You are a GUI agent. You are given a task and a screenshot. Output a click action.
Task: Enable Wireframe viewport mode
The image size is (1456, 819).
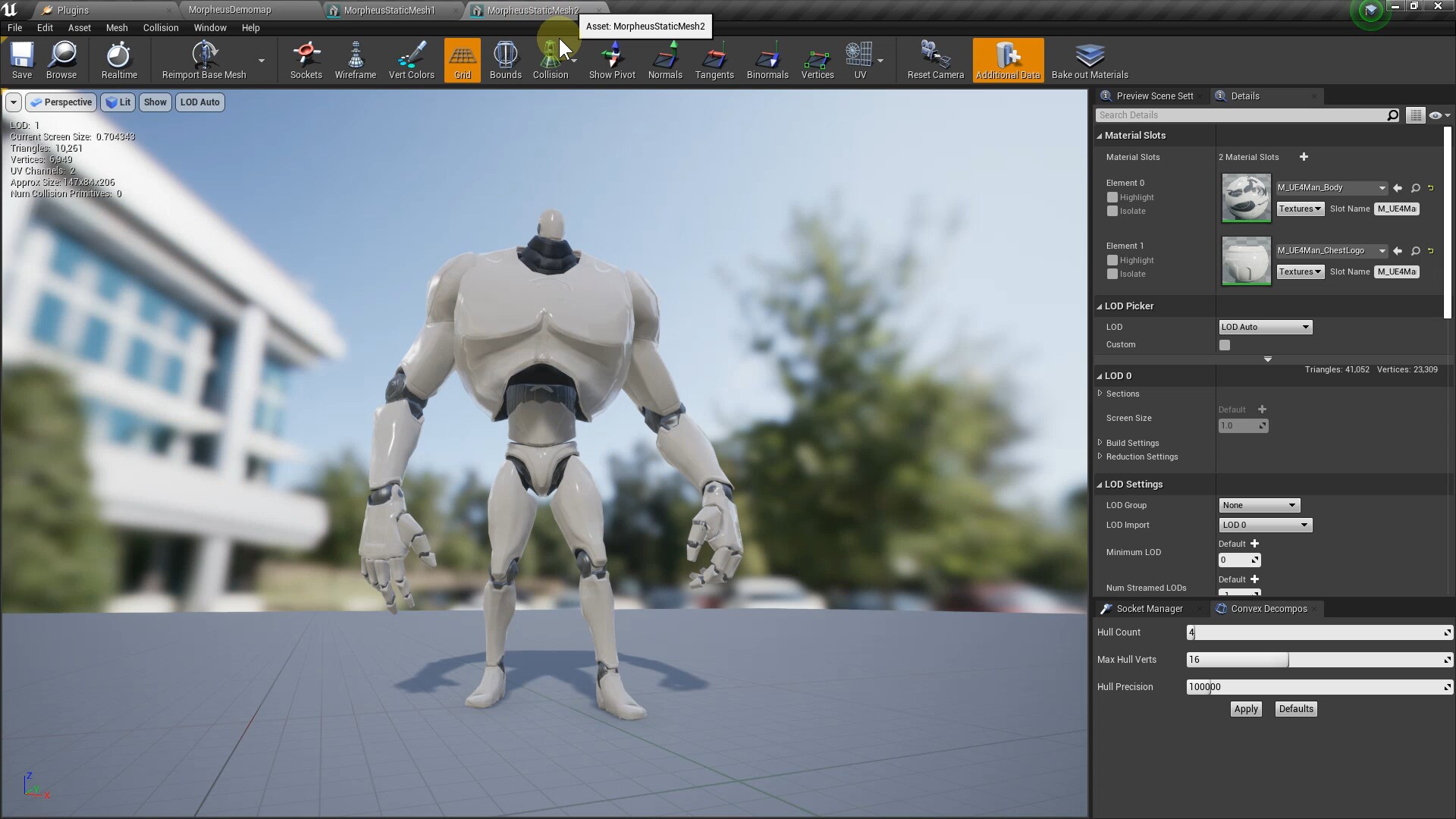coord(355,61)
